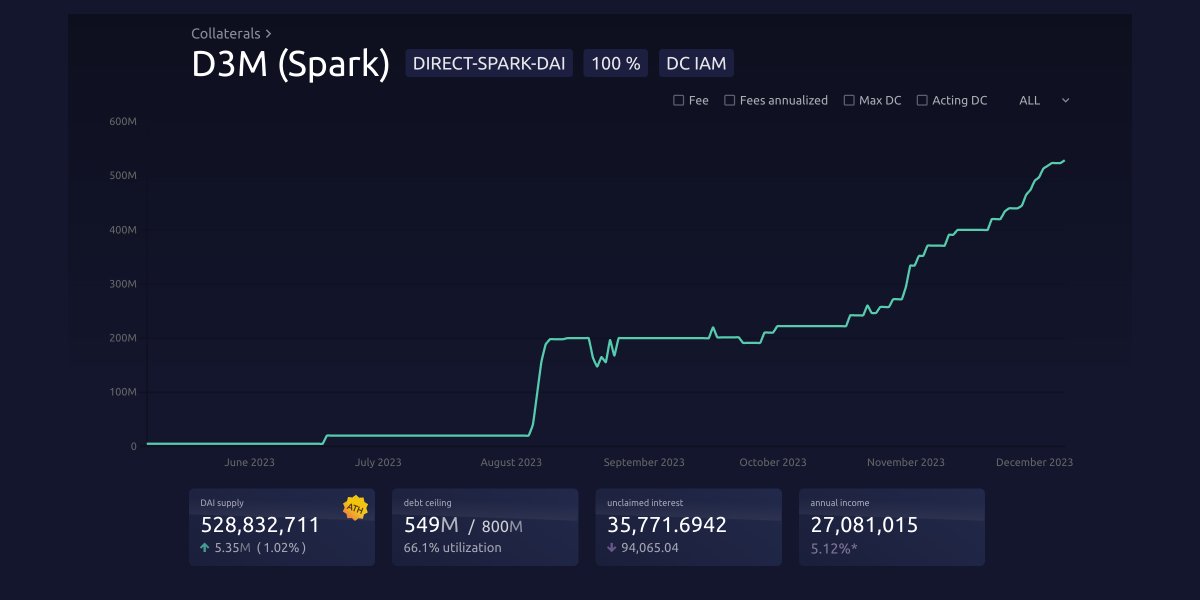
Task: Click the unclaimed interest value 35,771.6942
Action: (x=667, y=525)
